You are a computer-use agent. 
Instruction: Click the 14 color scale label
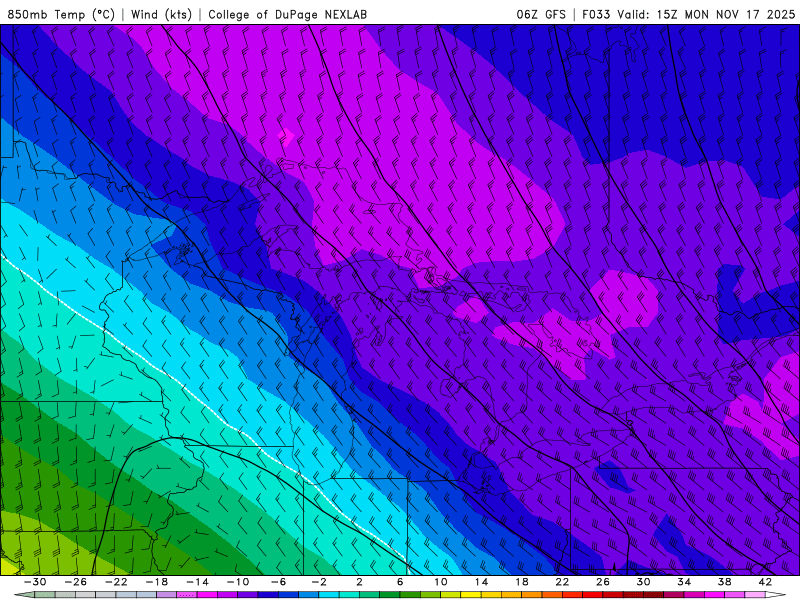coord(481,582)
